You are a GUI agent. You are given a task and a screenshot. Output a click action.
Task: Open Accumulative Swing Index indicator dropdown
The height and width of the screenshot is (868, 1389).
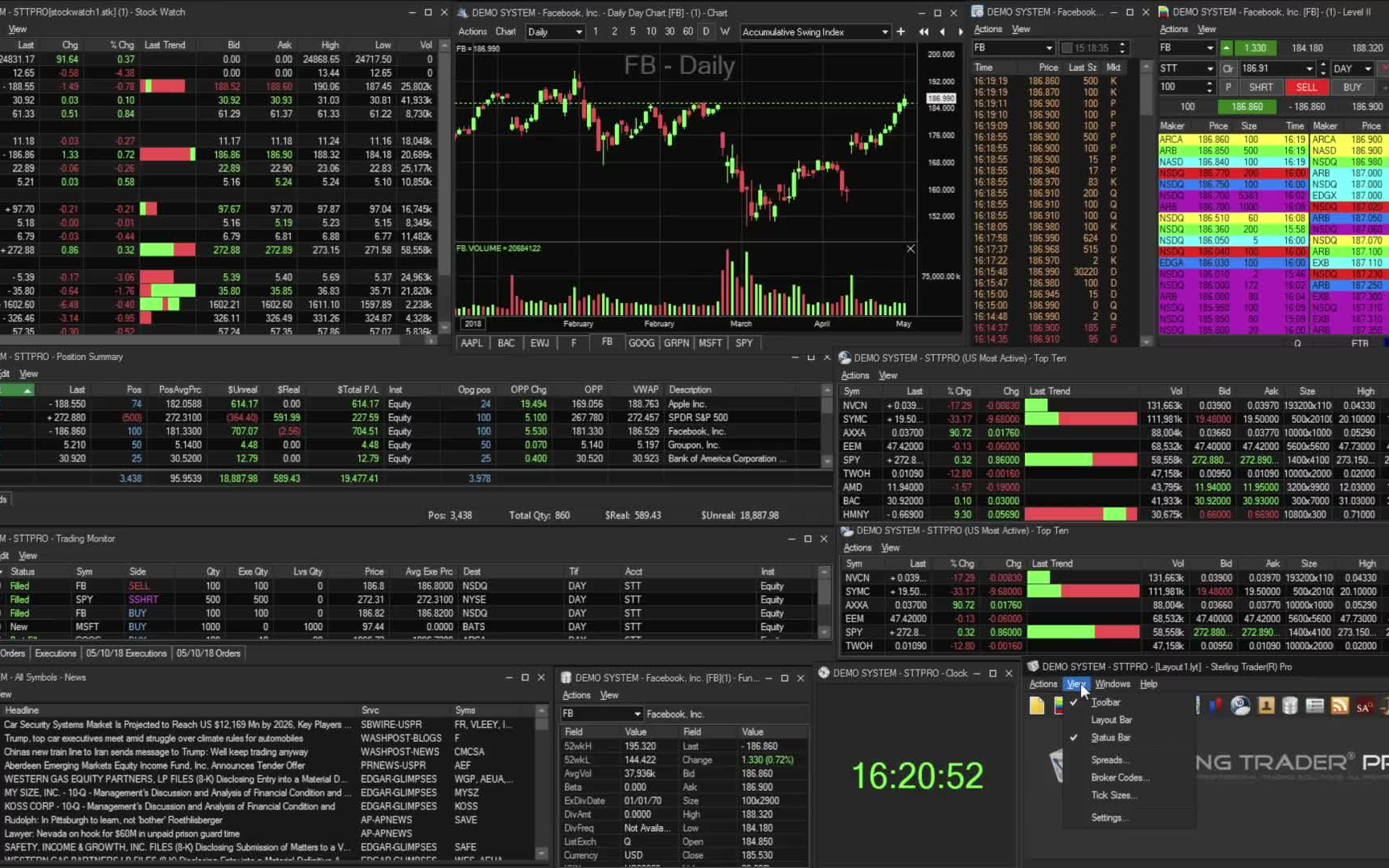tap(884, 31)
